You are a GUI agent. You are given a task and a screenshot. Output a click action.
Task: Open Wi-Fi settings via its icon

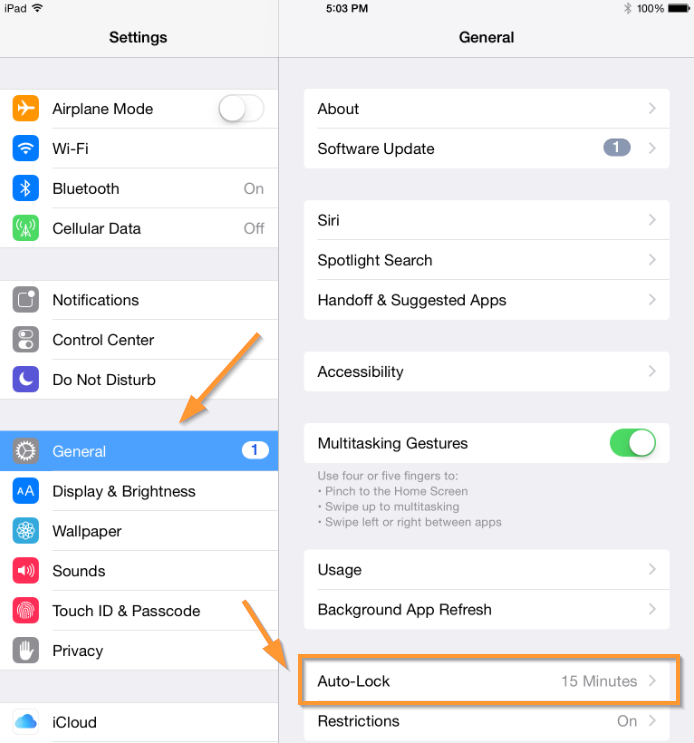coord(26,148)
